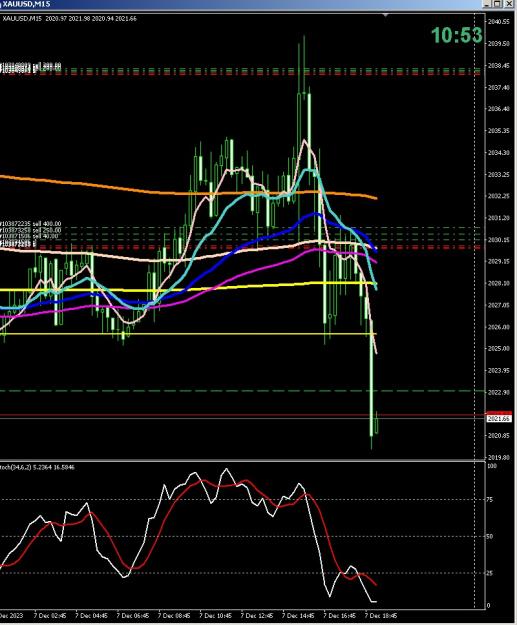Viewport: 517px width, 625px height.
Task: Click the 7 Dec 14:45 time axis label
Action: click(298, 616)
